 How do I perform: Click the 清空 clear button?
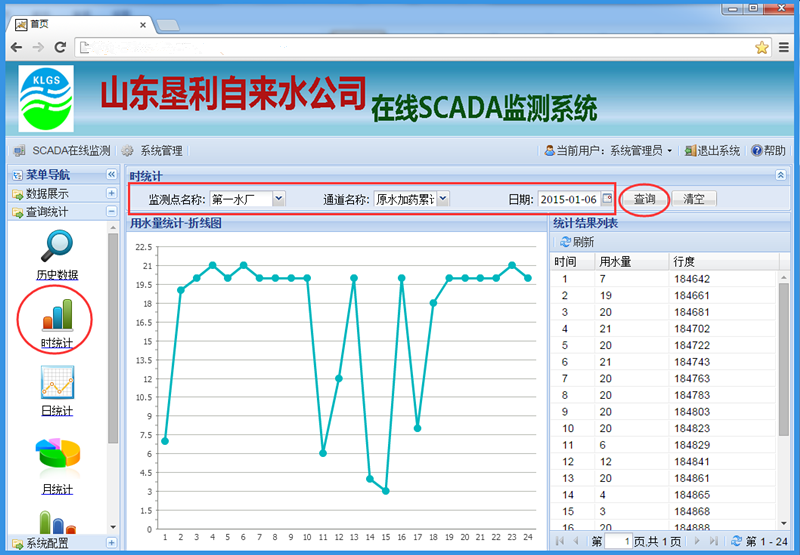coord(693,199)
